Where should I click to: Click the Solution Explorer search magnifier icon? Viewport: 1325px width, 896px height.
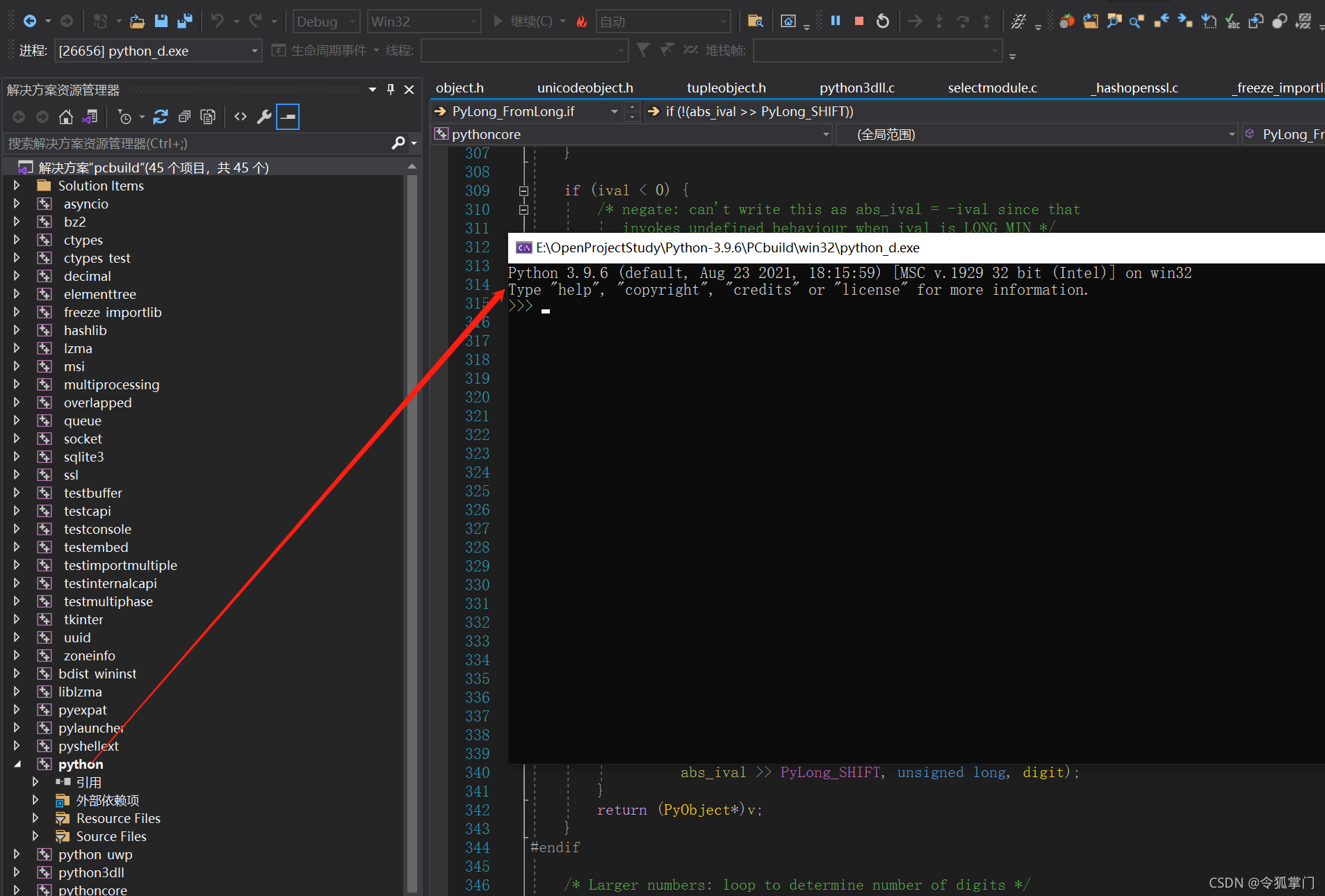pos(398,143)
